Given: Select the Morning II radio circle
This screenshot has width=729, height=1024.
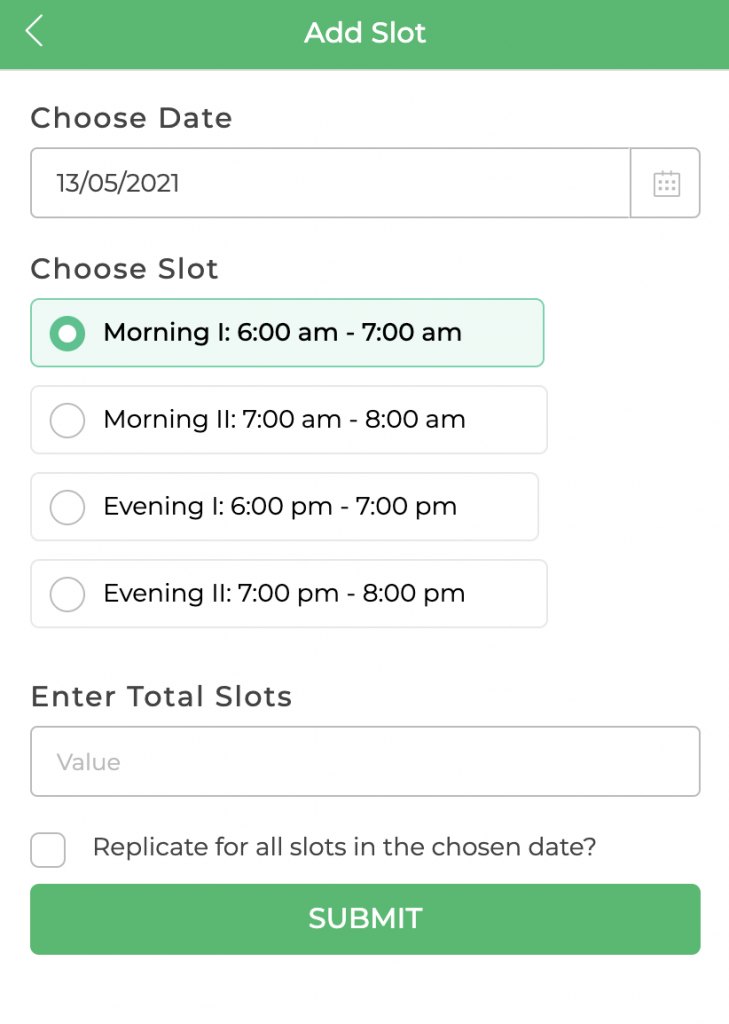Looking at the screenshot, I should coord(67,420).
